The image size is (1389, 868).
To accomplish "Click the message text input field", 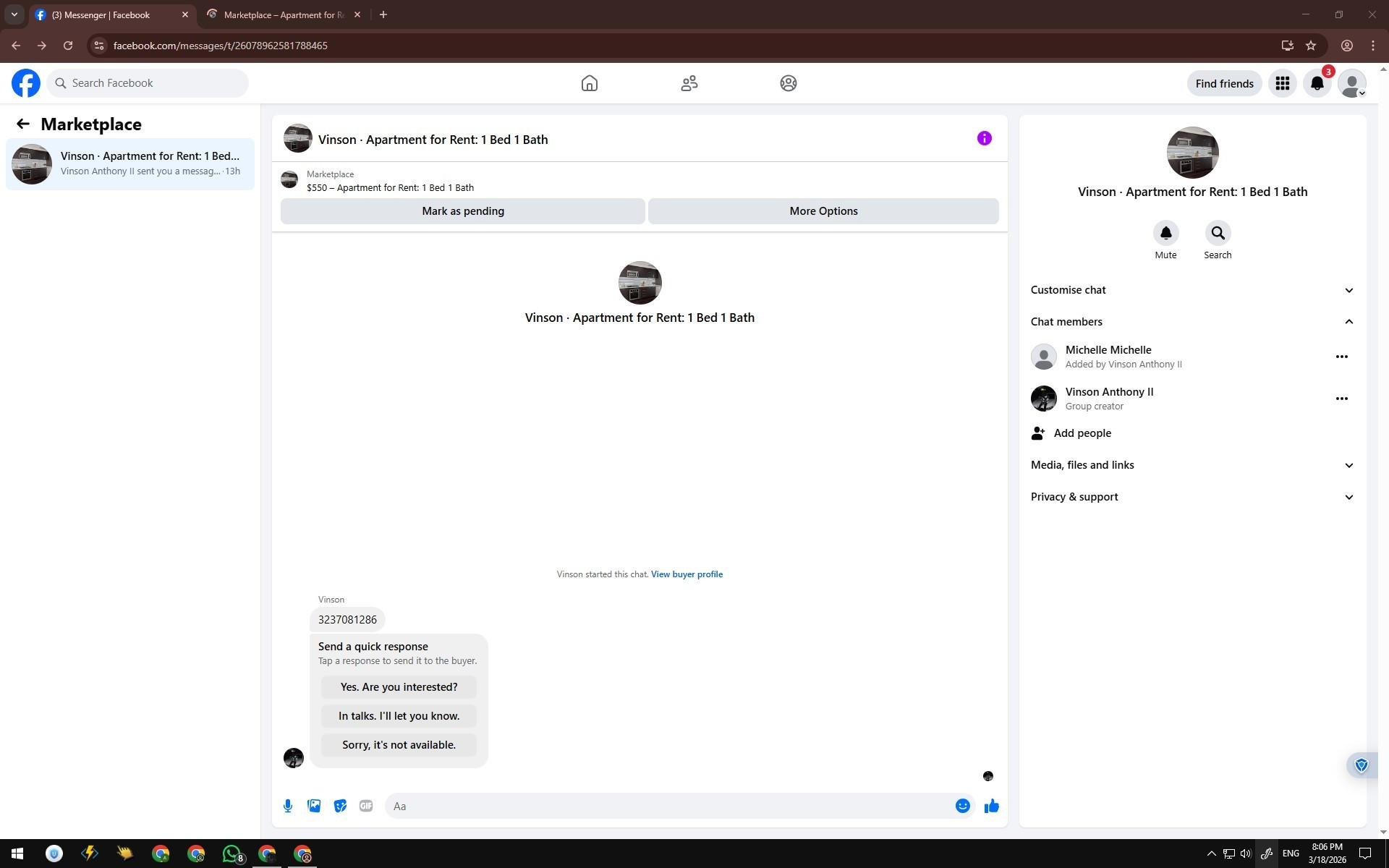I will 669,806.
